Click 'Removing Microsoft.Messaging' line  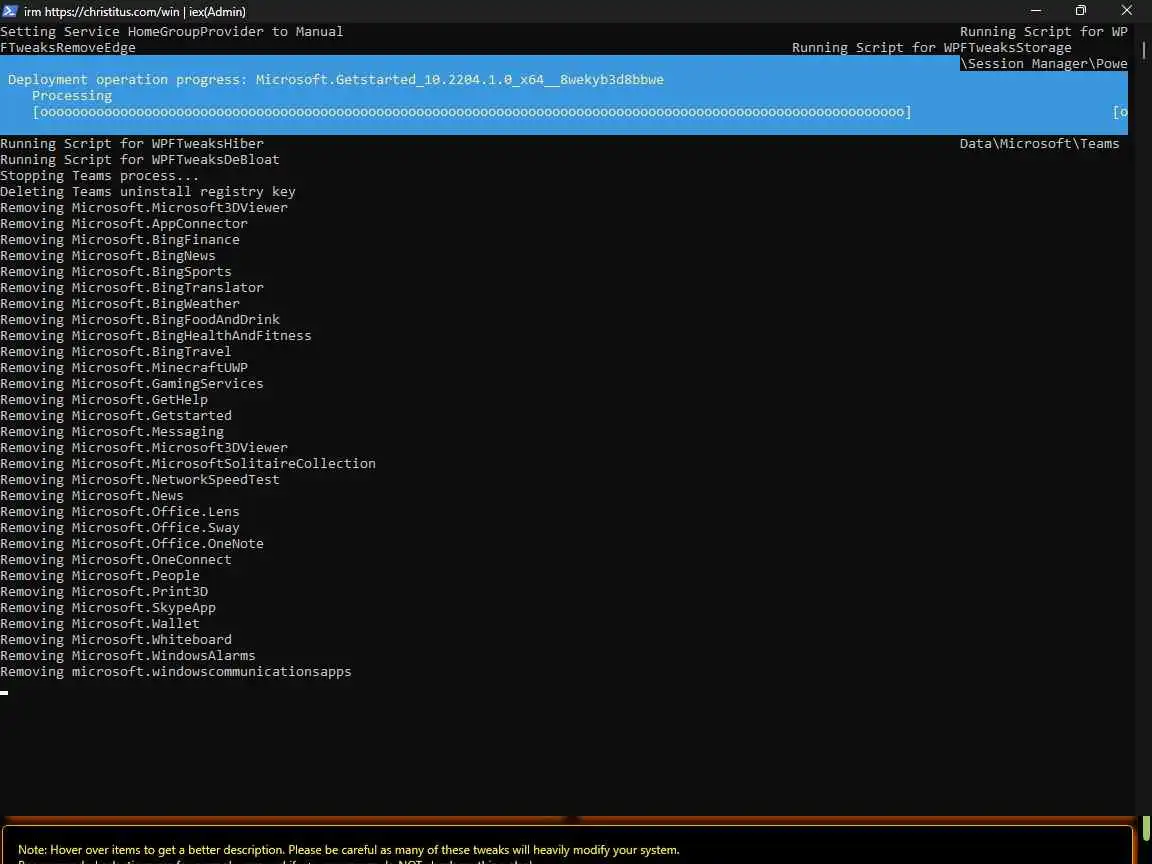[x=112, y=432]
